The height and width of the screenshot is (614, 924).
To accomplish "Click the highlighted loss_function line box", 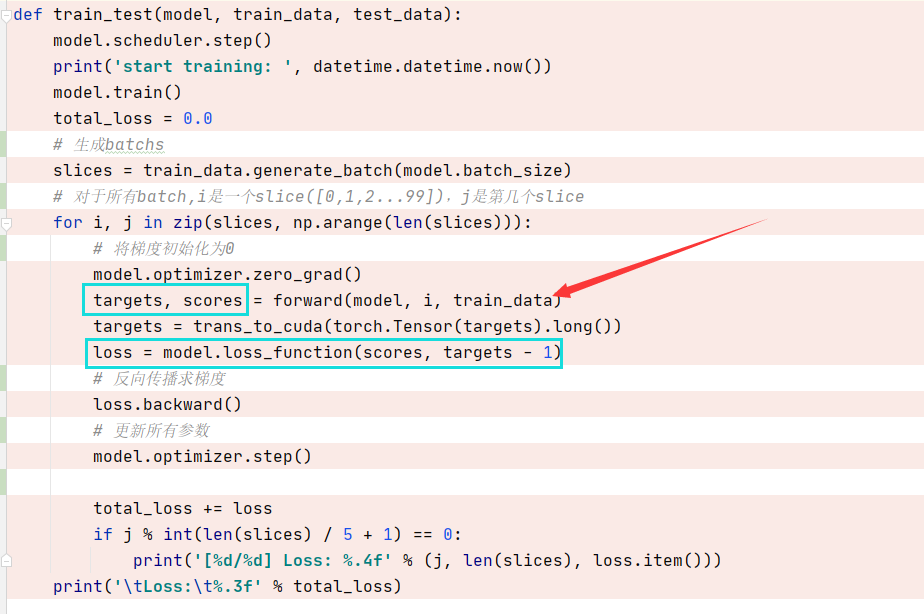I will click(323, 352).
